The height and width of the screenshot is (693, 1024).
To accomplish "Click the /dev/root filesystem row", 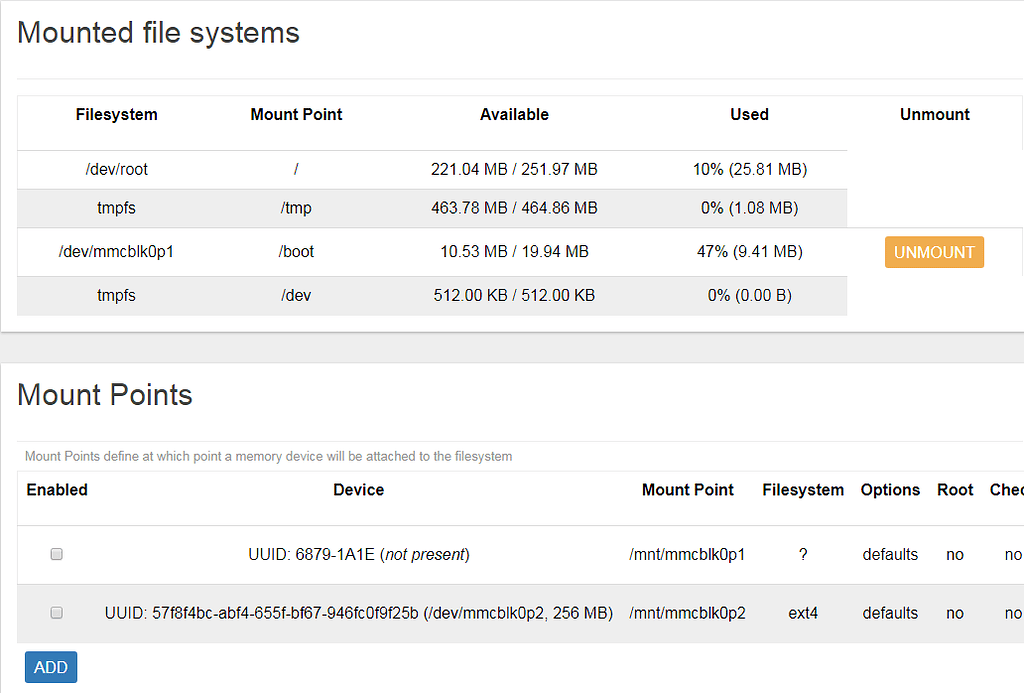I will [116, 169].
